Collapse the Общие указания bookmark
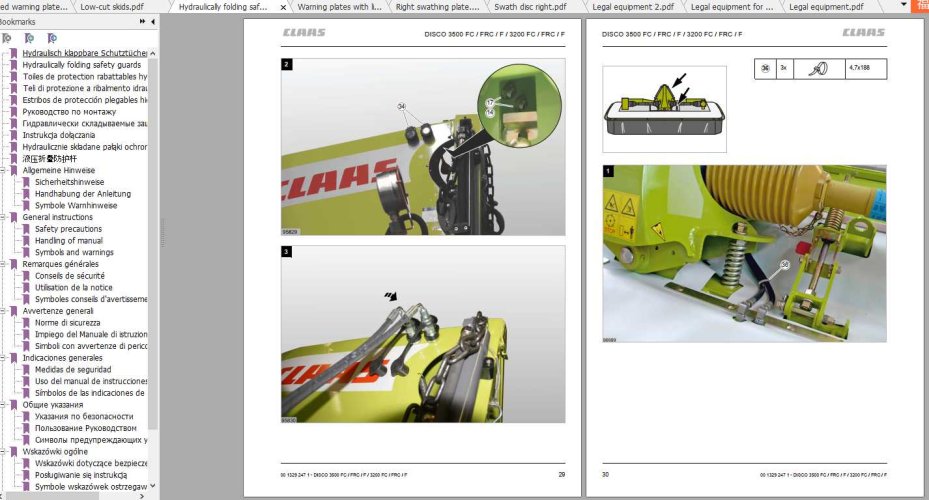 coord(2,405)
